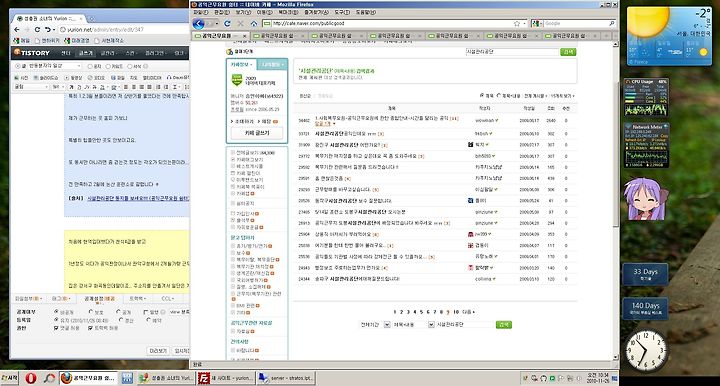Viewport: 720px width, 386px height.
Task: Click the Firefox taskbar button
Action: 89,378
